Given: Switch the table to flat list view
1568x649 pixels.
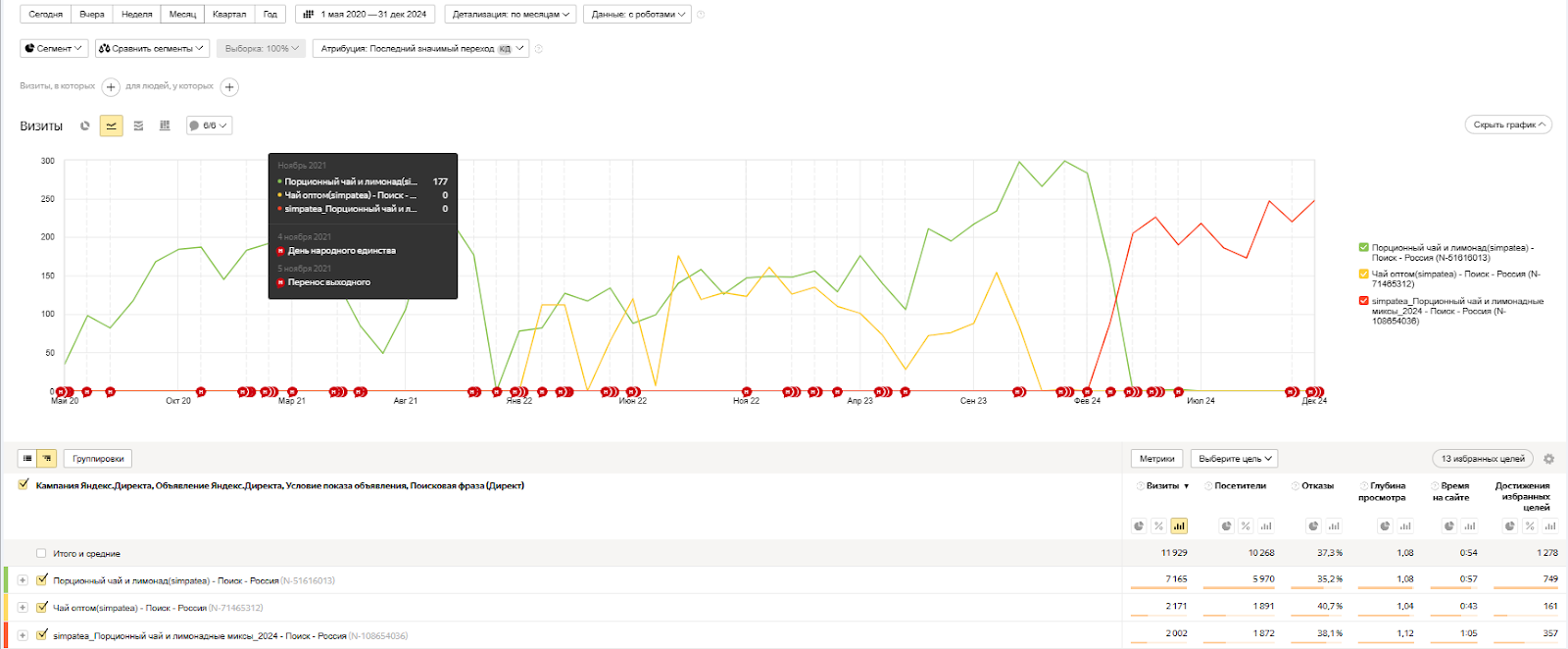Looking at the screenshot, I should tap(27, 458).
